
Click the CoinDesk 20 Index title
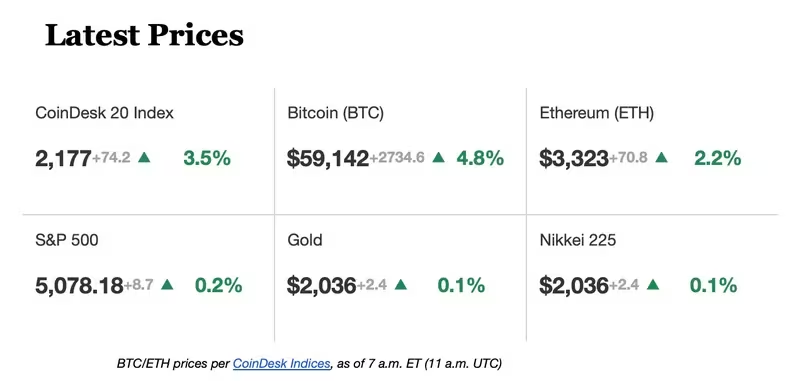[x=104, y=113]
